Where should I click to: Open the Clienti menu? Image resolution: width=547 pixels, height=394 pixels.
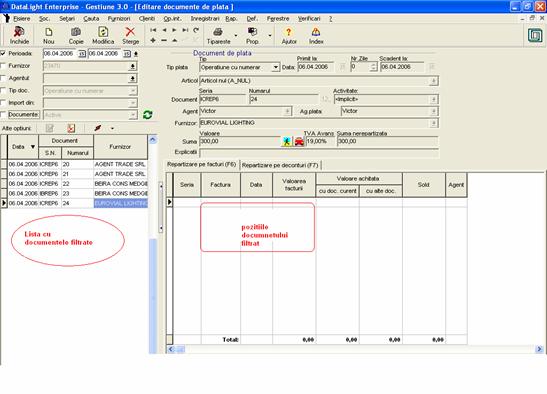pyautogui.click(x=147, y=18)
